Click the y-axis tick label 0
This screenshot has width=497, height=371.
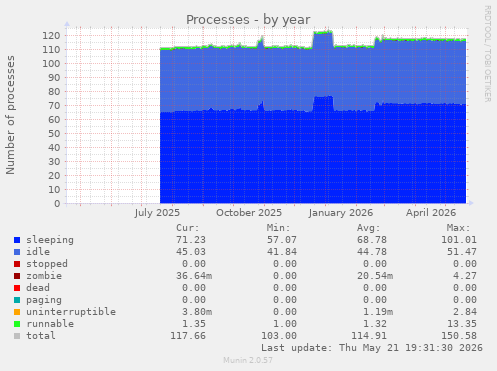coord(57,204)
